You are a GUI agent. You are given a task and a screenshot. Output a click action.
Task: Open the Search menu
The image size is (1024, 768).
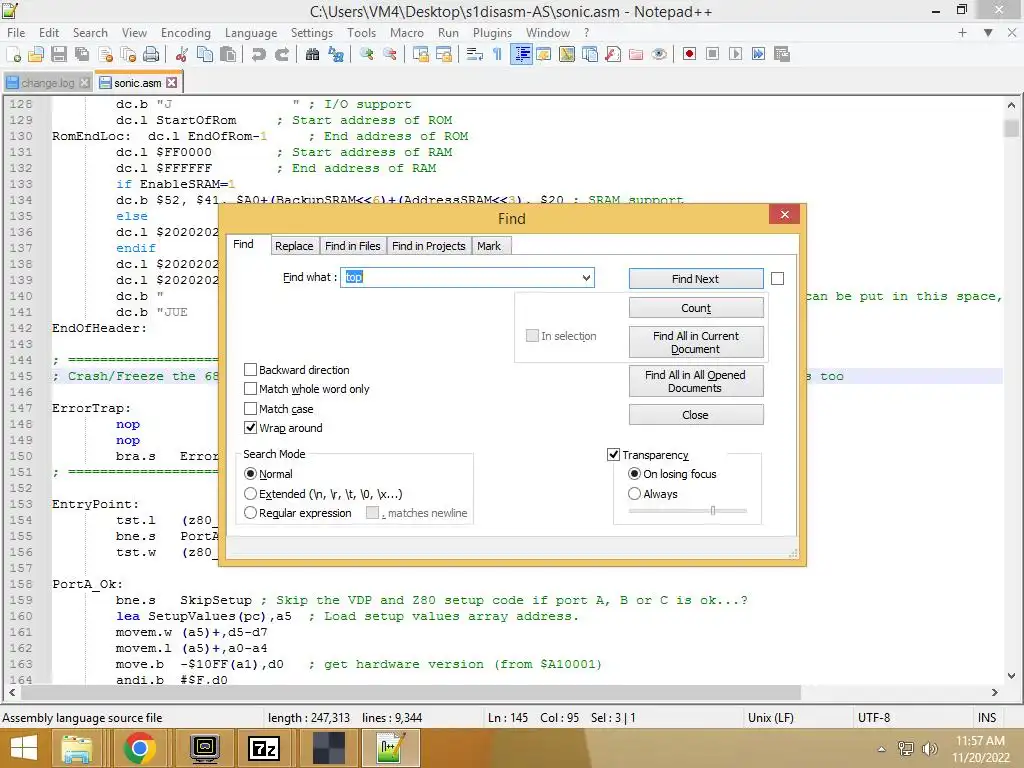click(x=90, y=33)
